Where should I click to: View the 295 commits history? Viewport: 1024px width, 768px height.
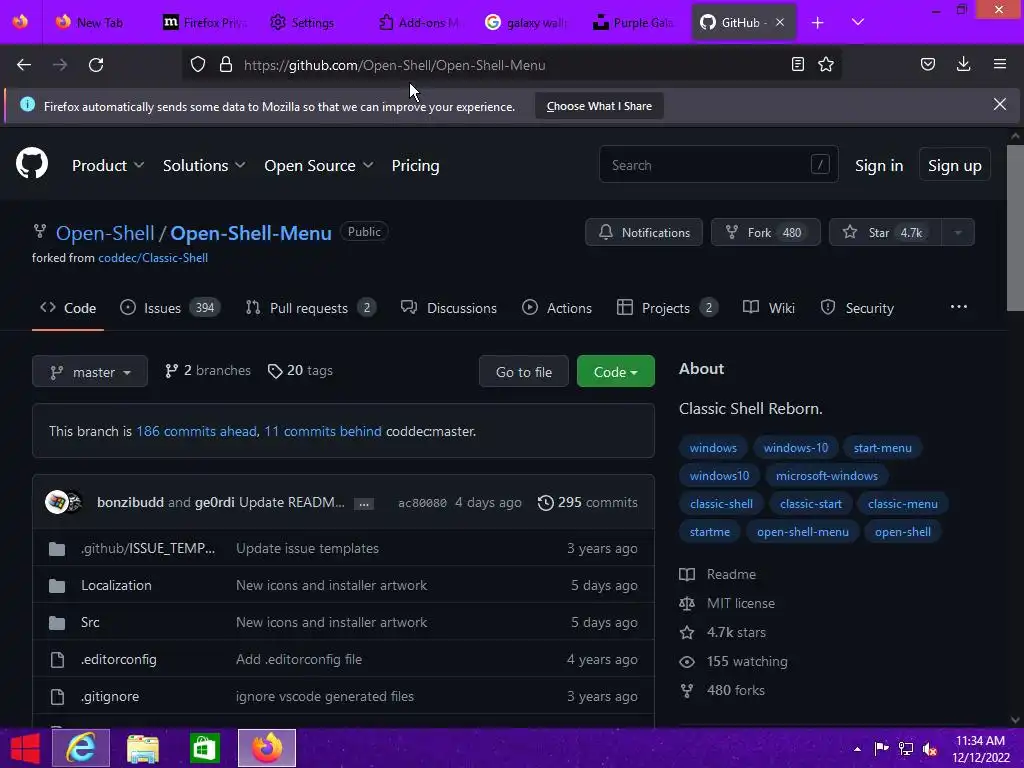click(587, 503)
